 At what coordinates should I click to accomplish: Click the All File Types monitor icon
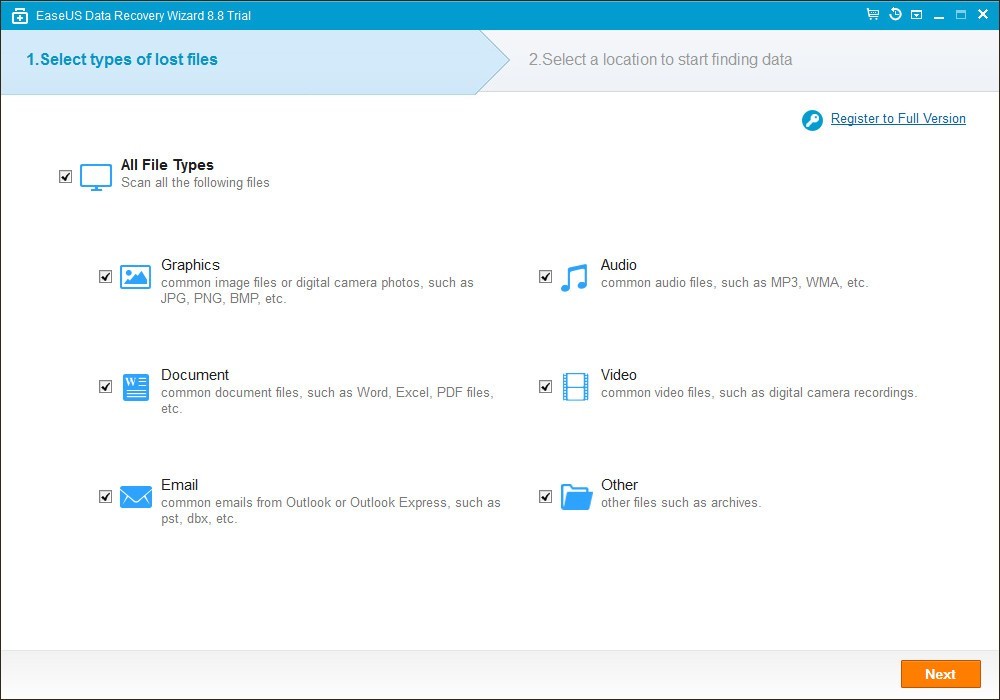click(95, 176)
